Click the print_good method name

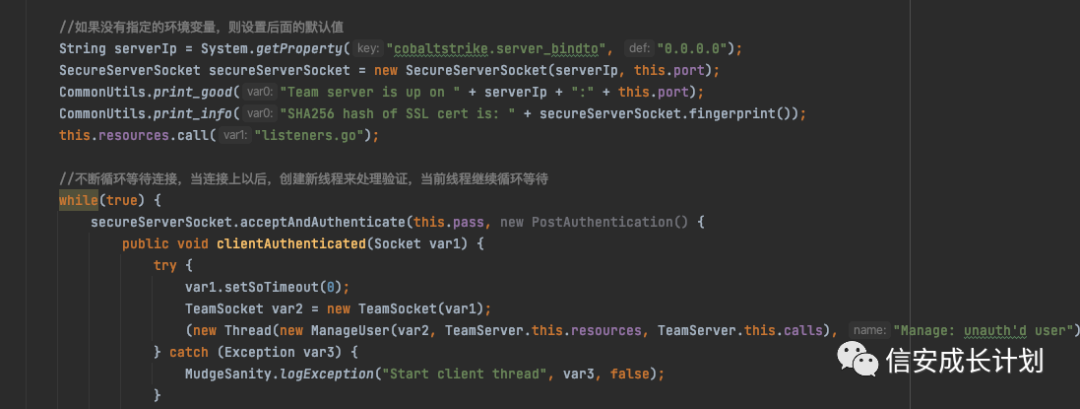click(x=193, y=92)
